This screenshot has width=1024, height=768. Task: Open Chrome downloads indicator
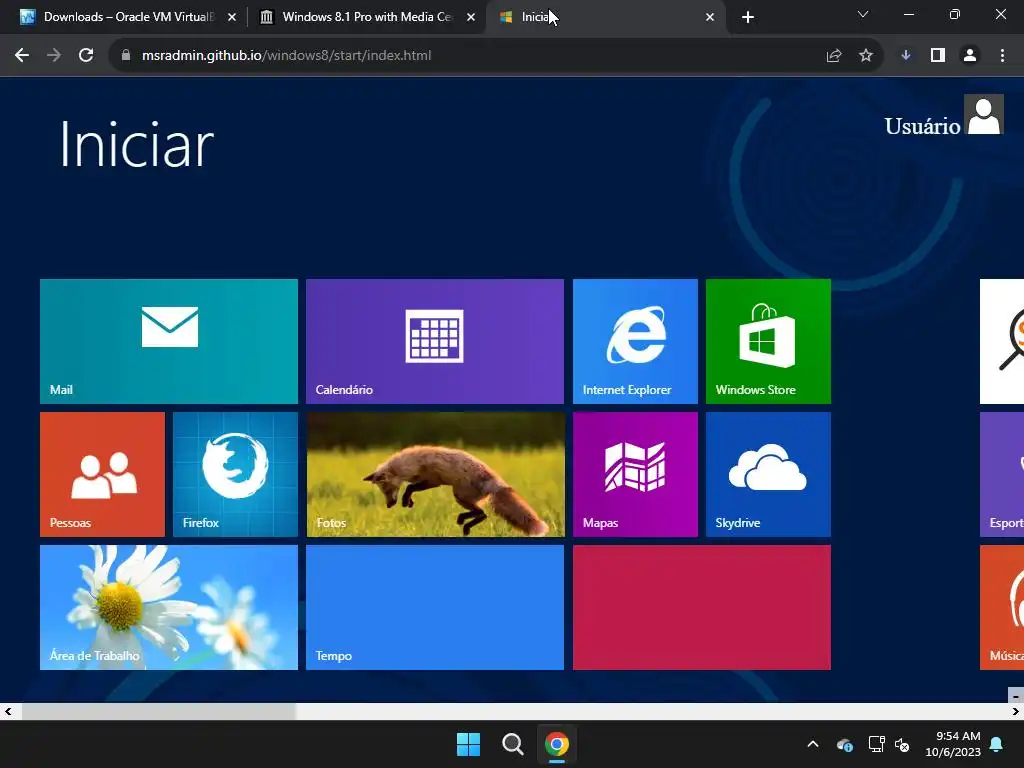pos(906,56)
